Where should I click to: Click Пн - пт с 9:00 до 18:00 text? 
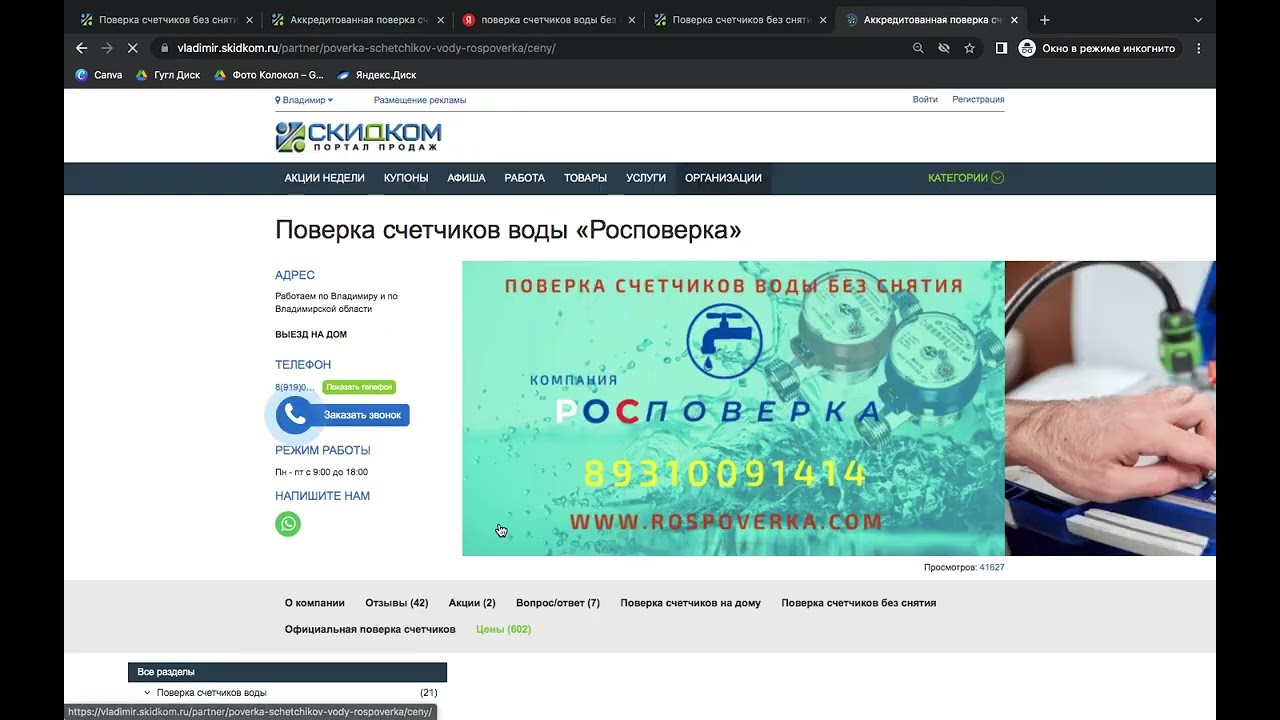321,472
